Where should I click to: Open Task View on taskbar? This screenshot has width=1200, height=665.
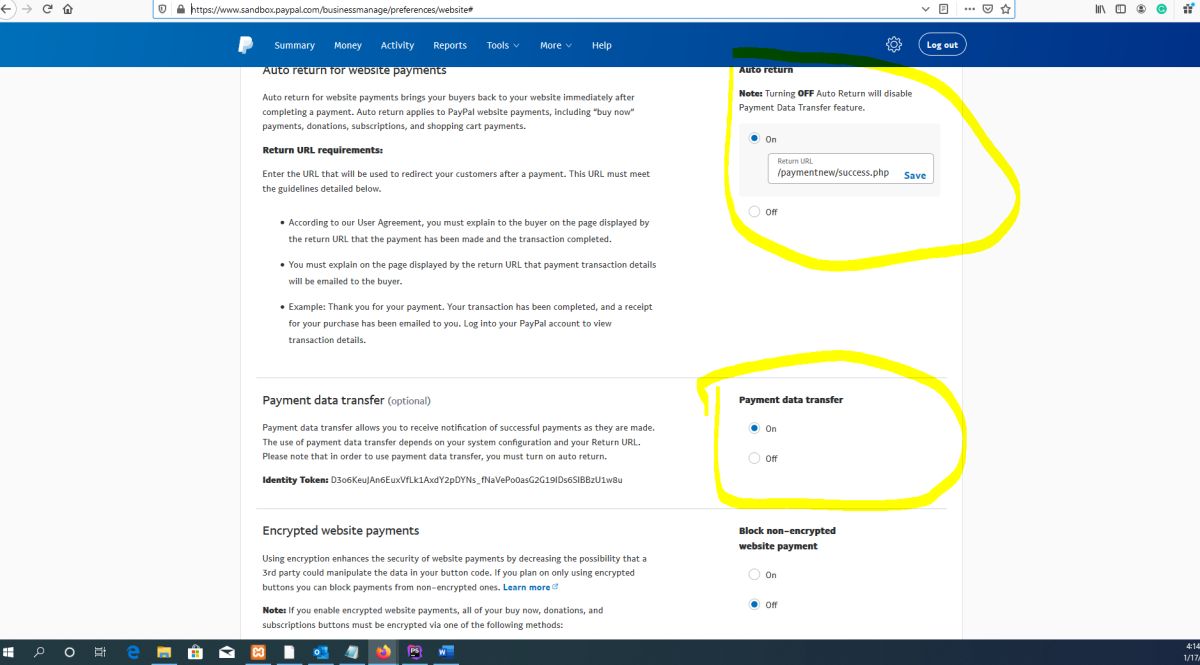pos(100,652)
